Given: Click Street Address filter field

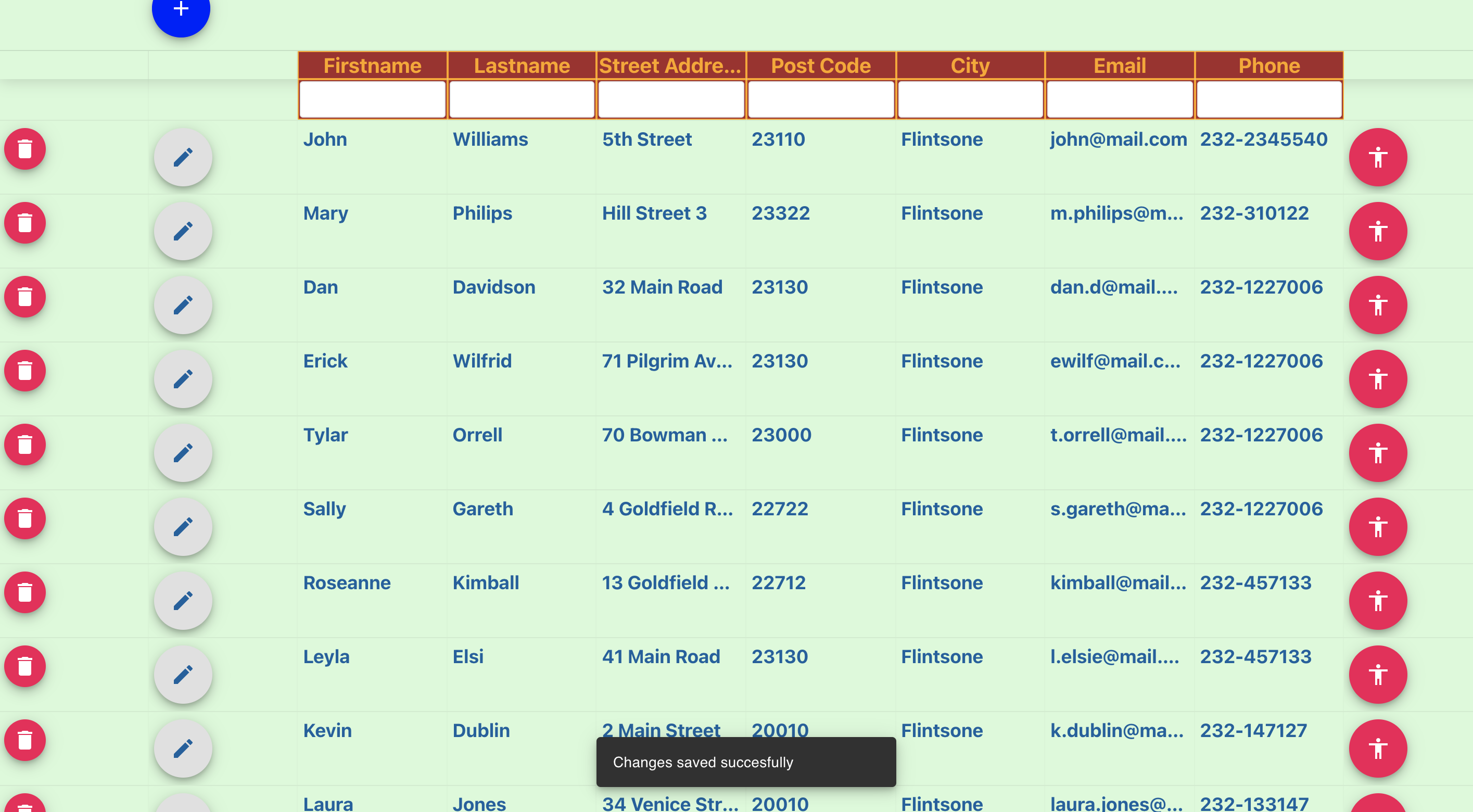Looking at the screenshot, I should [x=671, y=100].
